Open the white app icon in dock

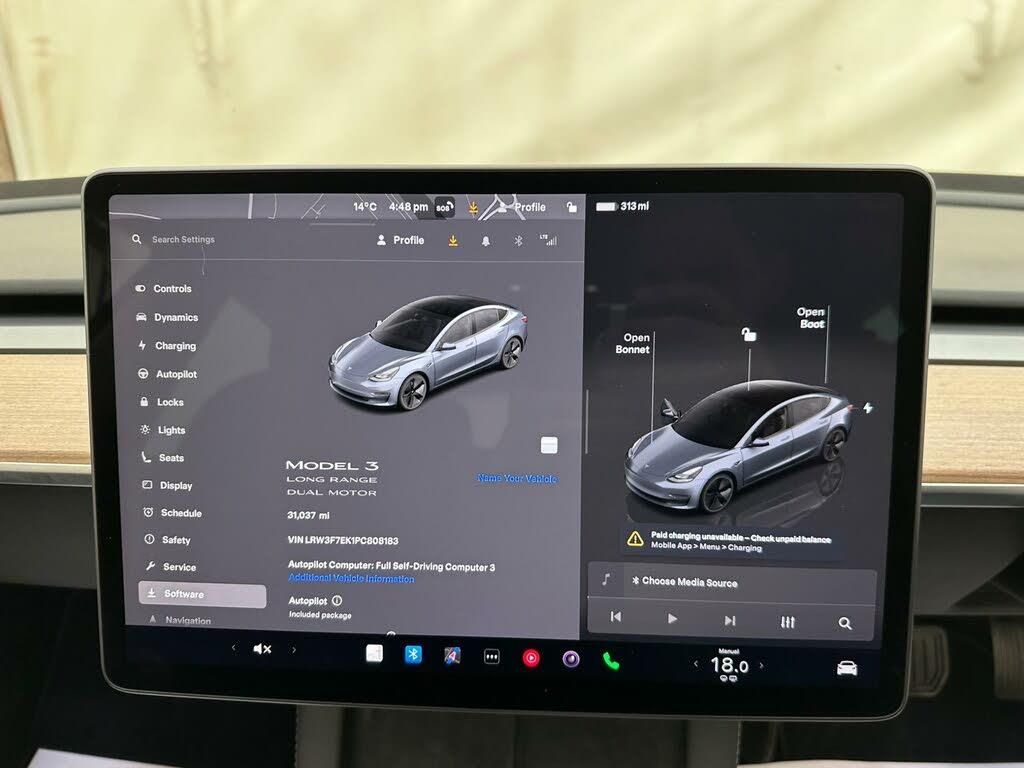[374, 653]
